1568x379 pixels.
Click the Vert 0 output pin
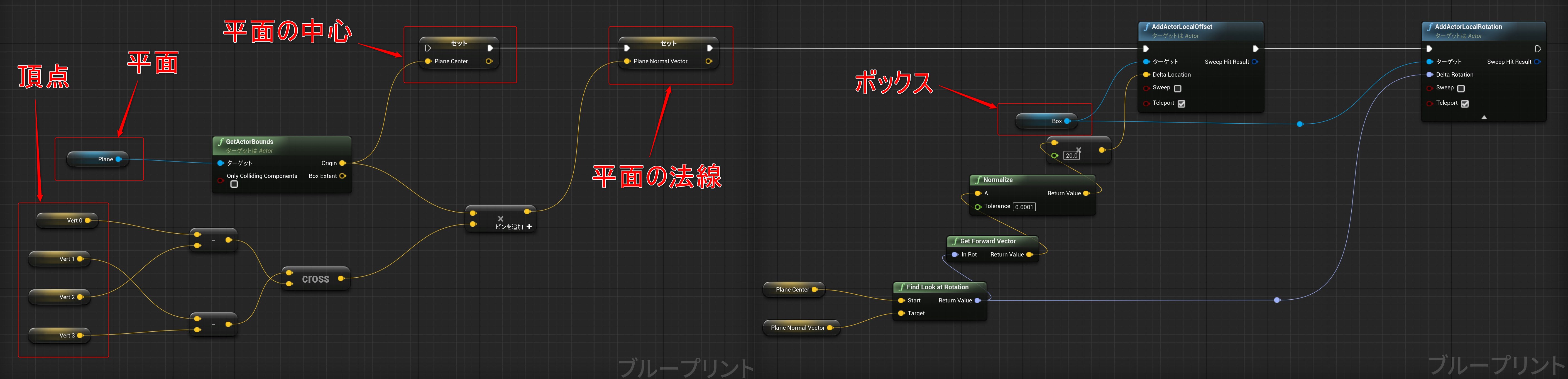(88, 220)
